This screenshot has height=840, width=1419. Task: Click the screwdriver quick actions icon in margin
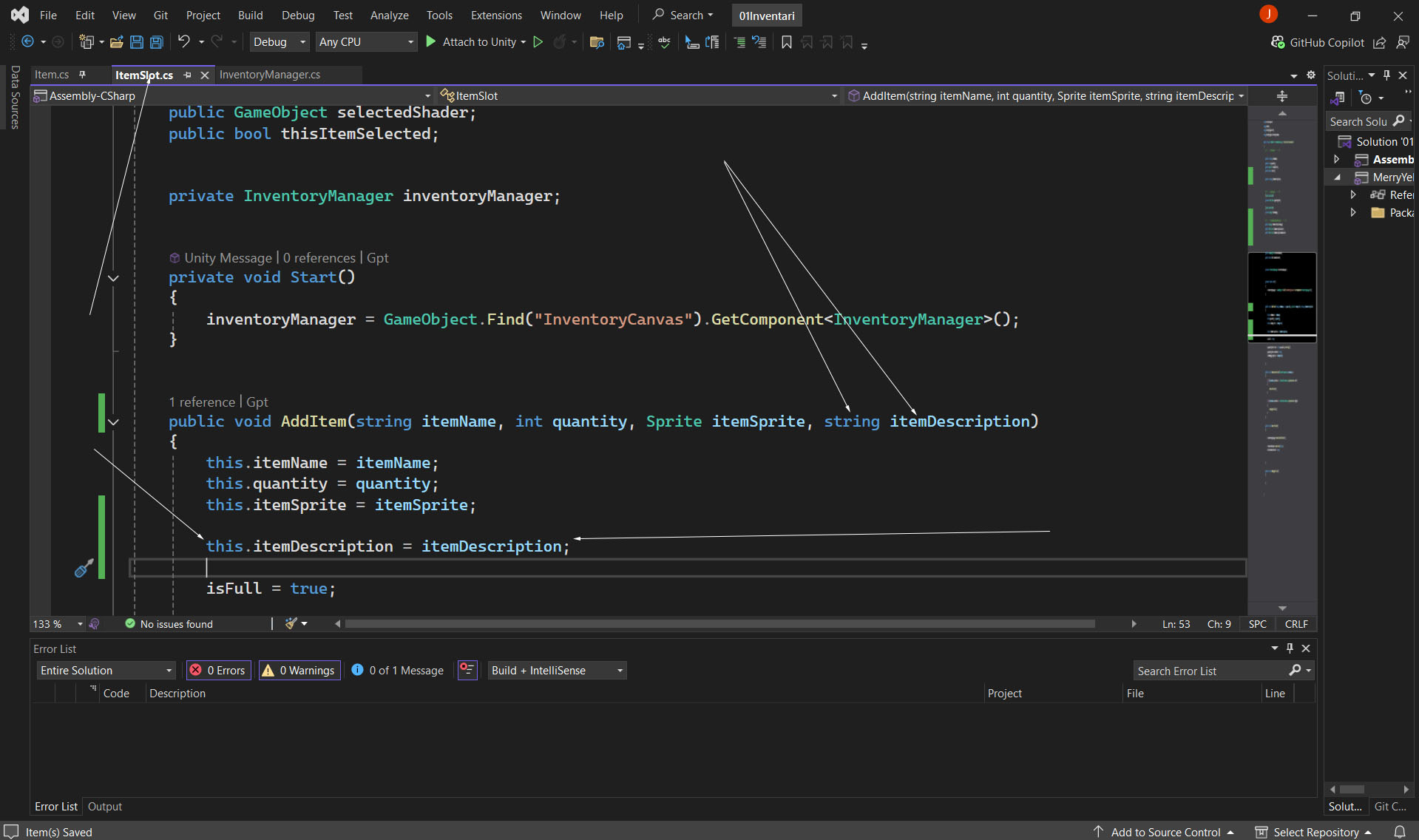[x=84, y=568]
